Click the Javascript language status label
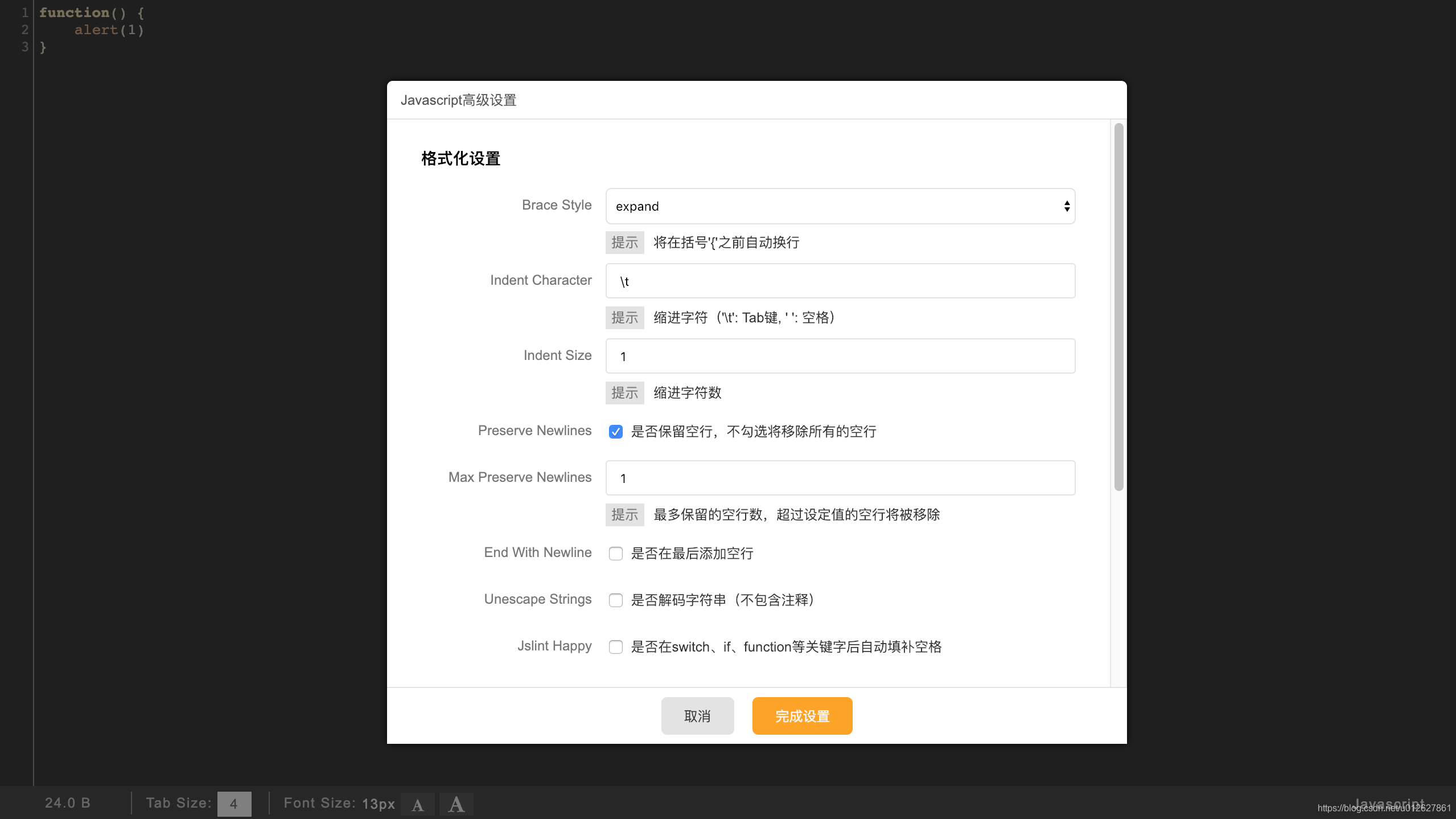1456x819 pixels. pyautogui.click(x=1389, y=804)
